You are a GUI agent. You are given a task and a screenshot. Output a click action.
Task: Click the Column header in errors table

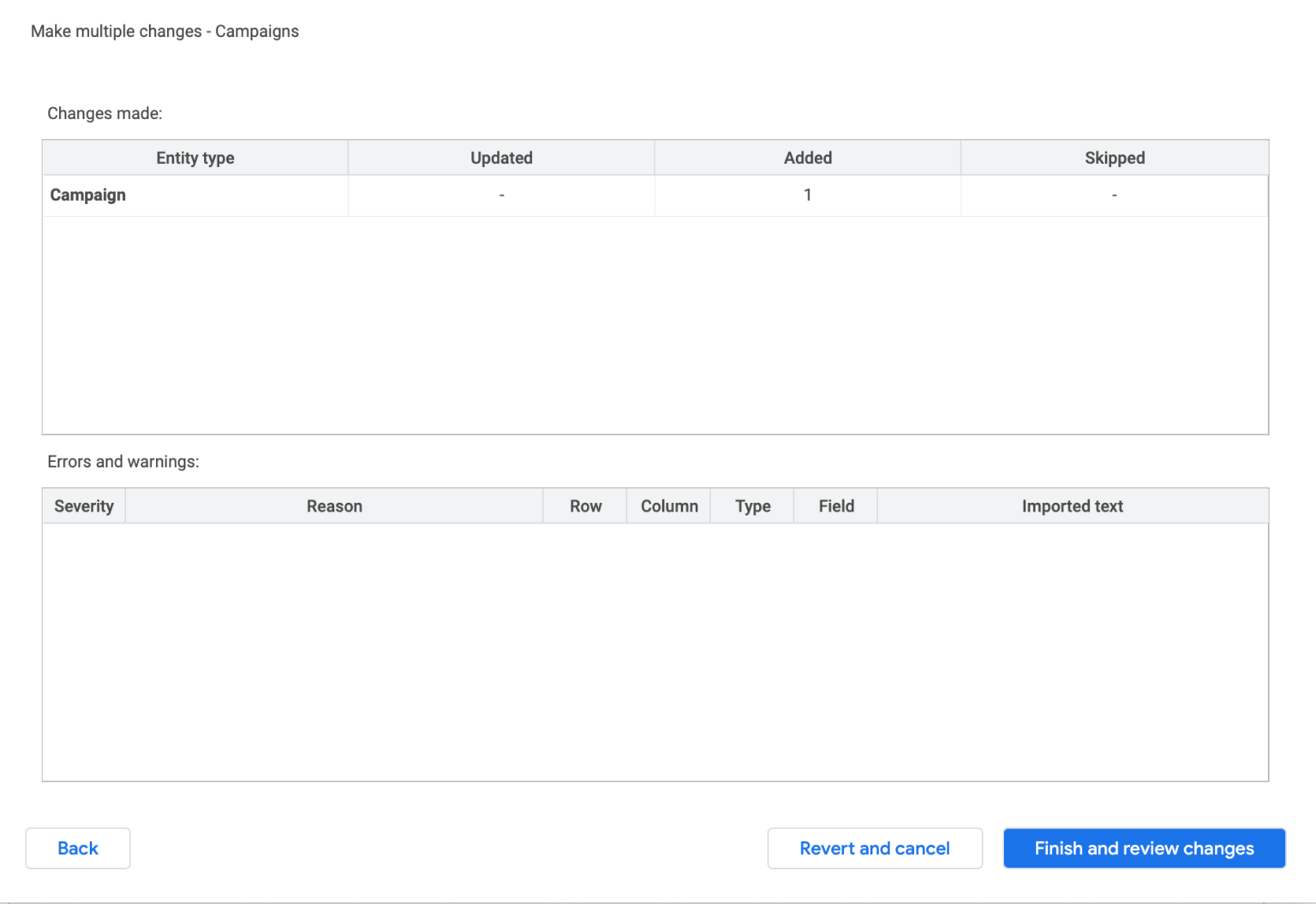click(668, 506)
